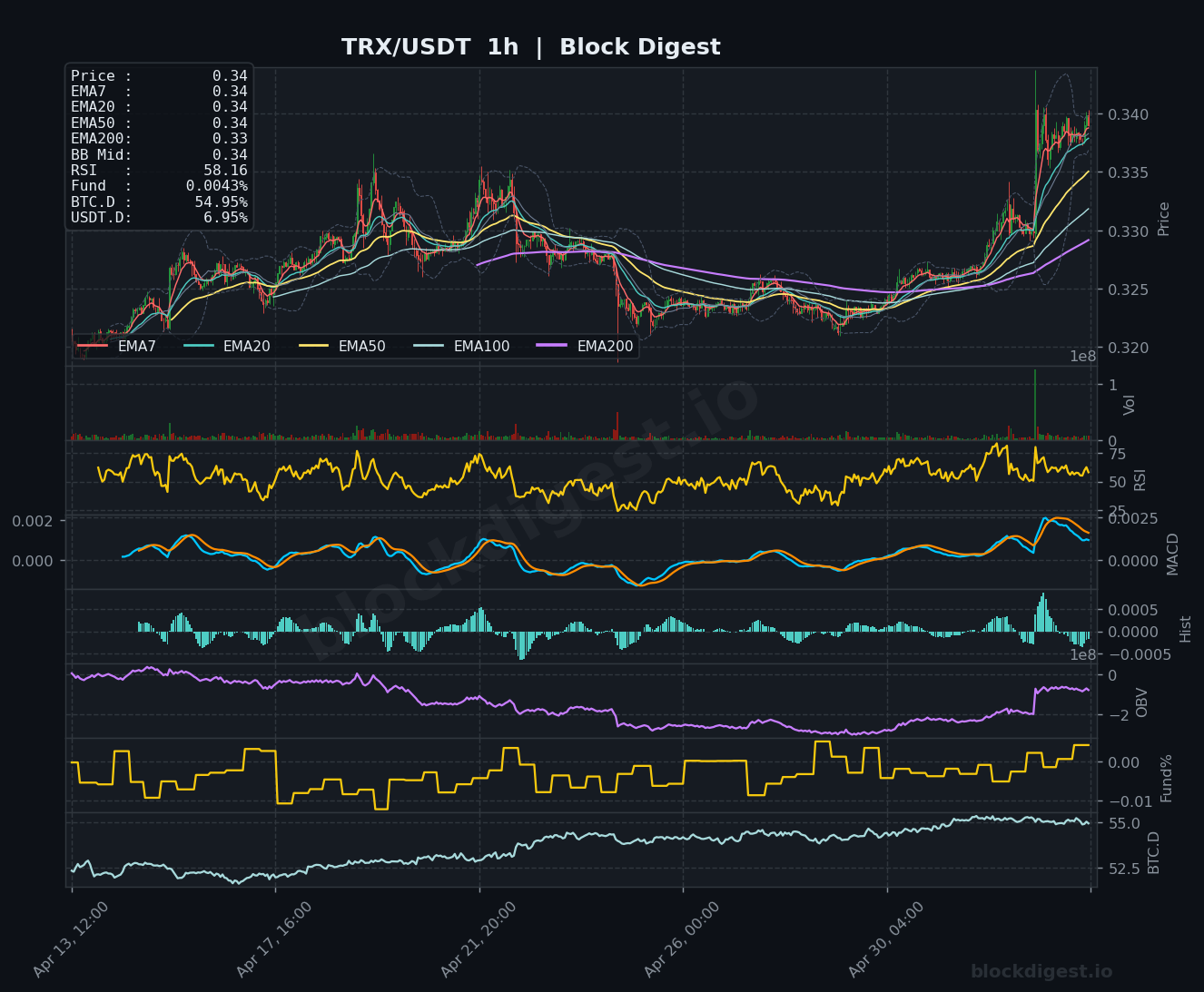Click the RSI 58.16 value in stats box
Image resolution: width=1204 pixels, height=992 pixels.
coord(225,171)
